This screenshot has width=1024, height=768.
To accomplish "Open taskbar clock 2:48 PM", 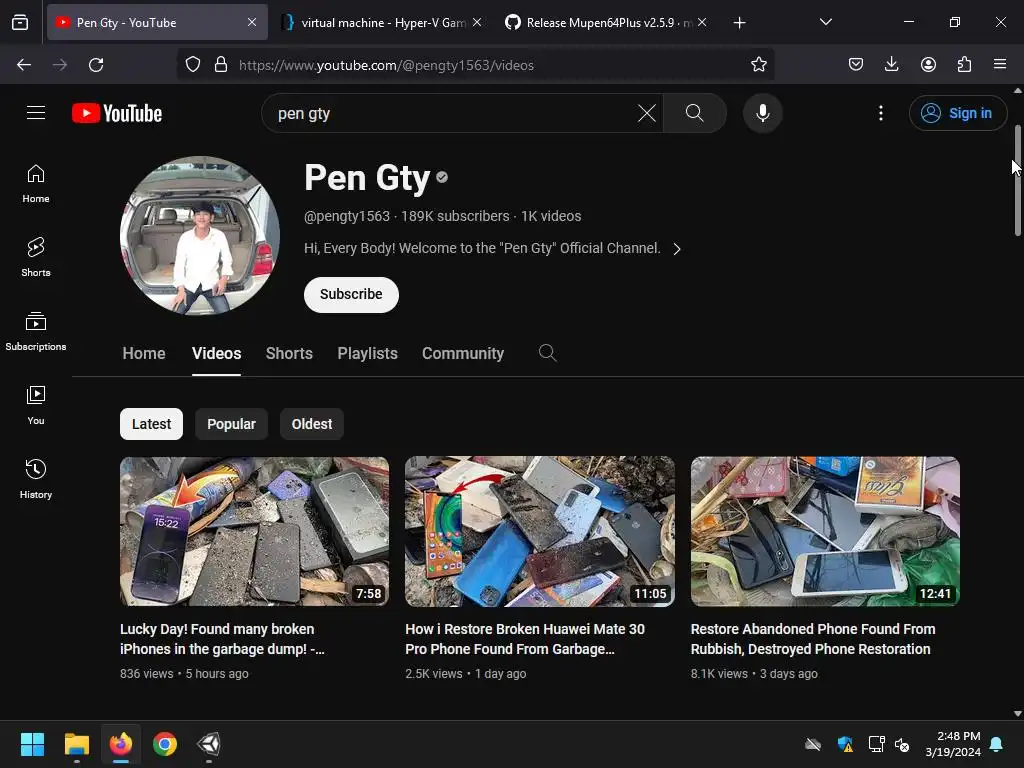I will click(953, 744).
